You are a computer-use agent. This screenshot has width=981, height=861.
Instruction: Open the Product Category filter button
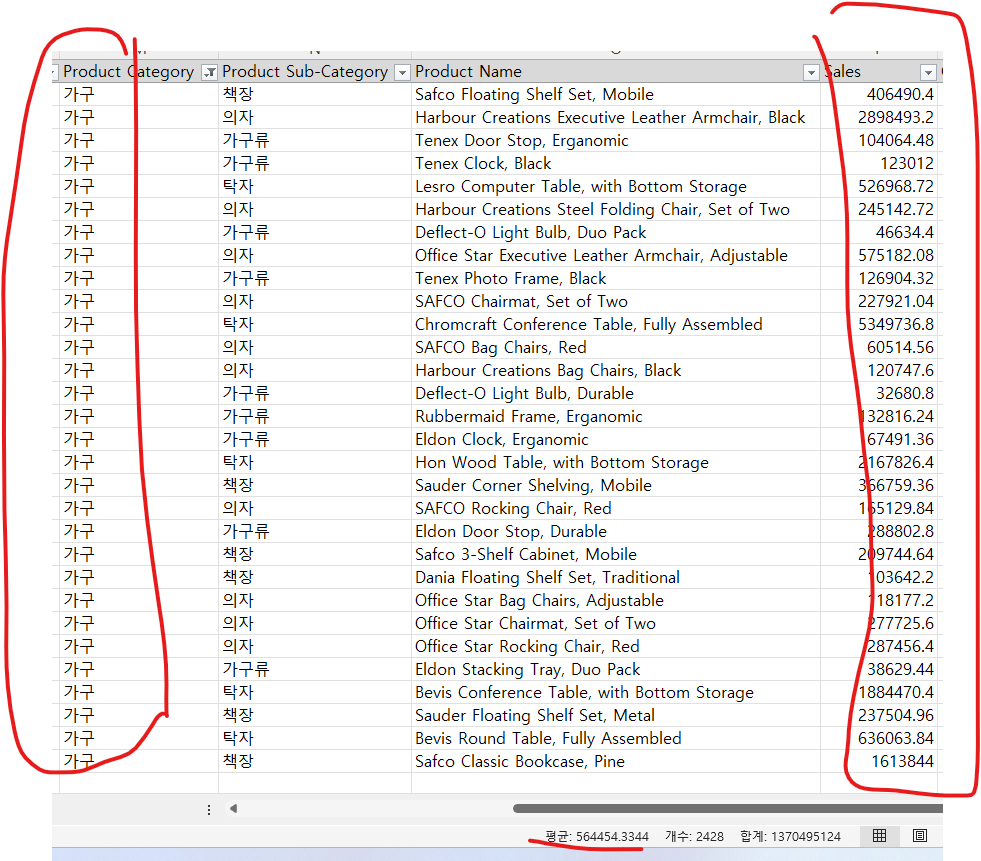210,73
